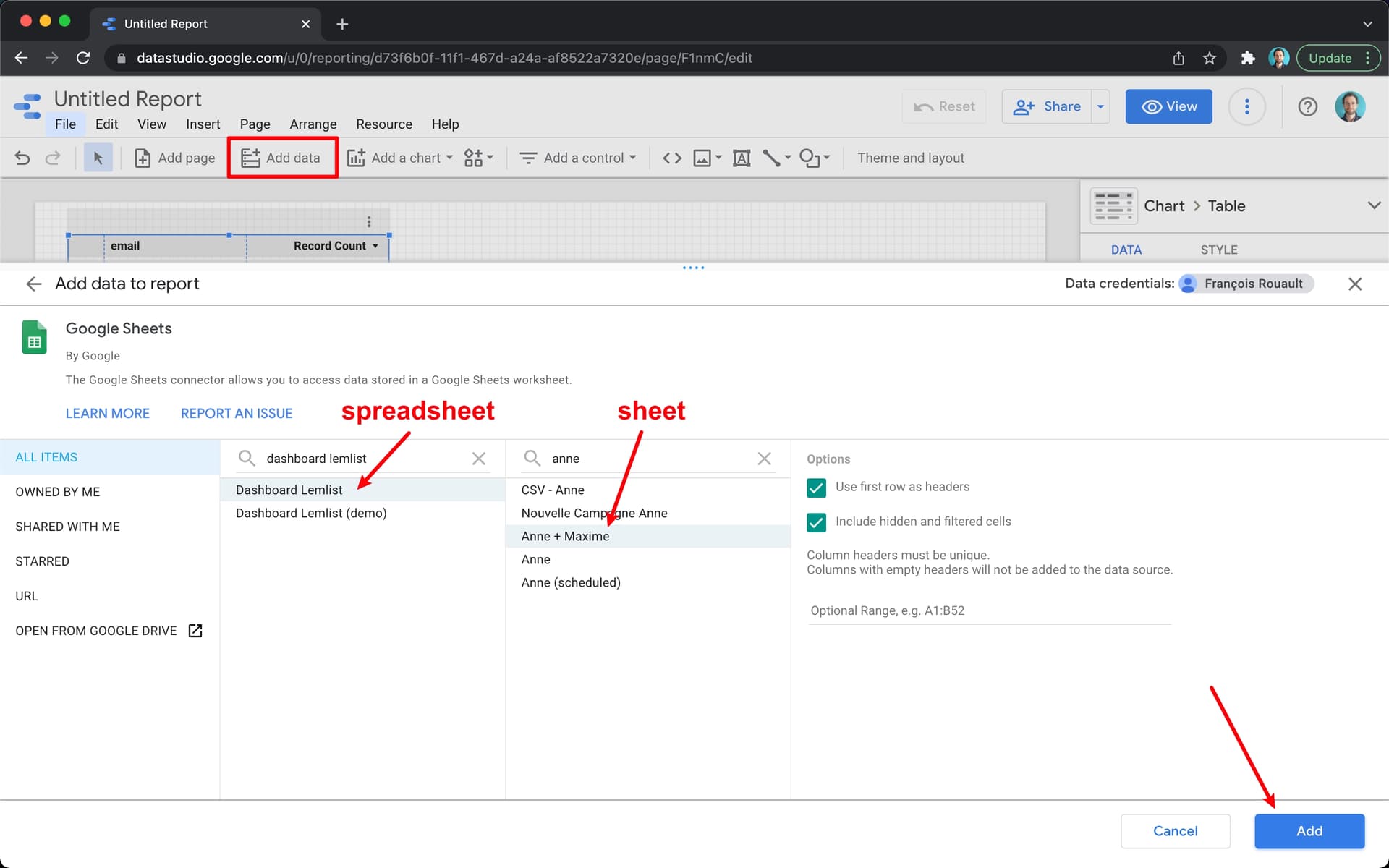Open the View menu
The image size is (1389, 868).
[x=152, y=124]
